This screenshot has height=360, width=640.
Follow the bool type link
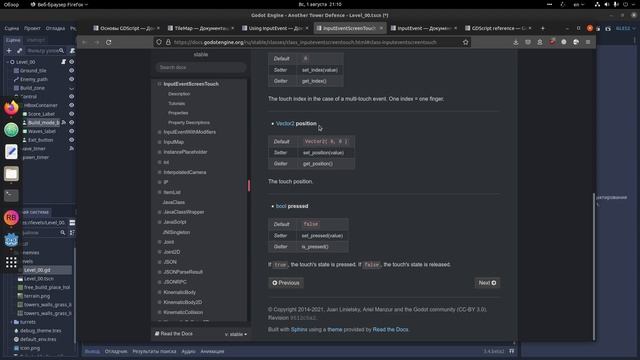(x=281, y=206)
